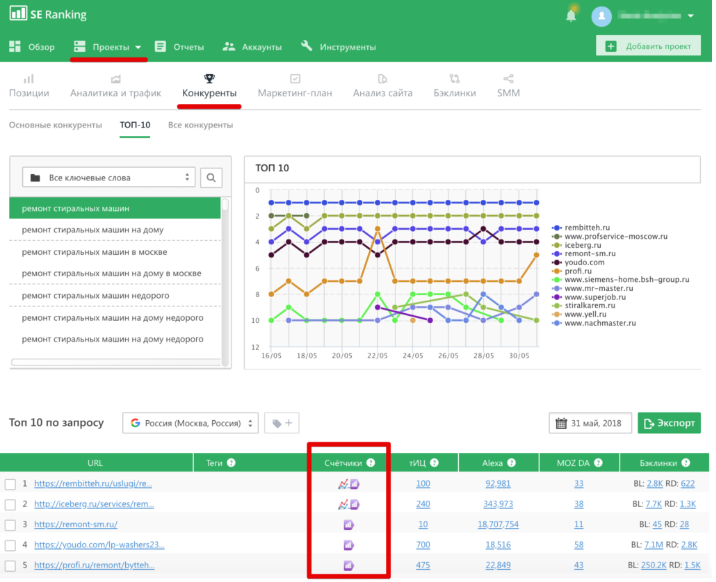716x582 pixels.
Task: Expand the Все ключевые слова dropdown
Action: point(109,178)
